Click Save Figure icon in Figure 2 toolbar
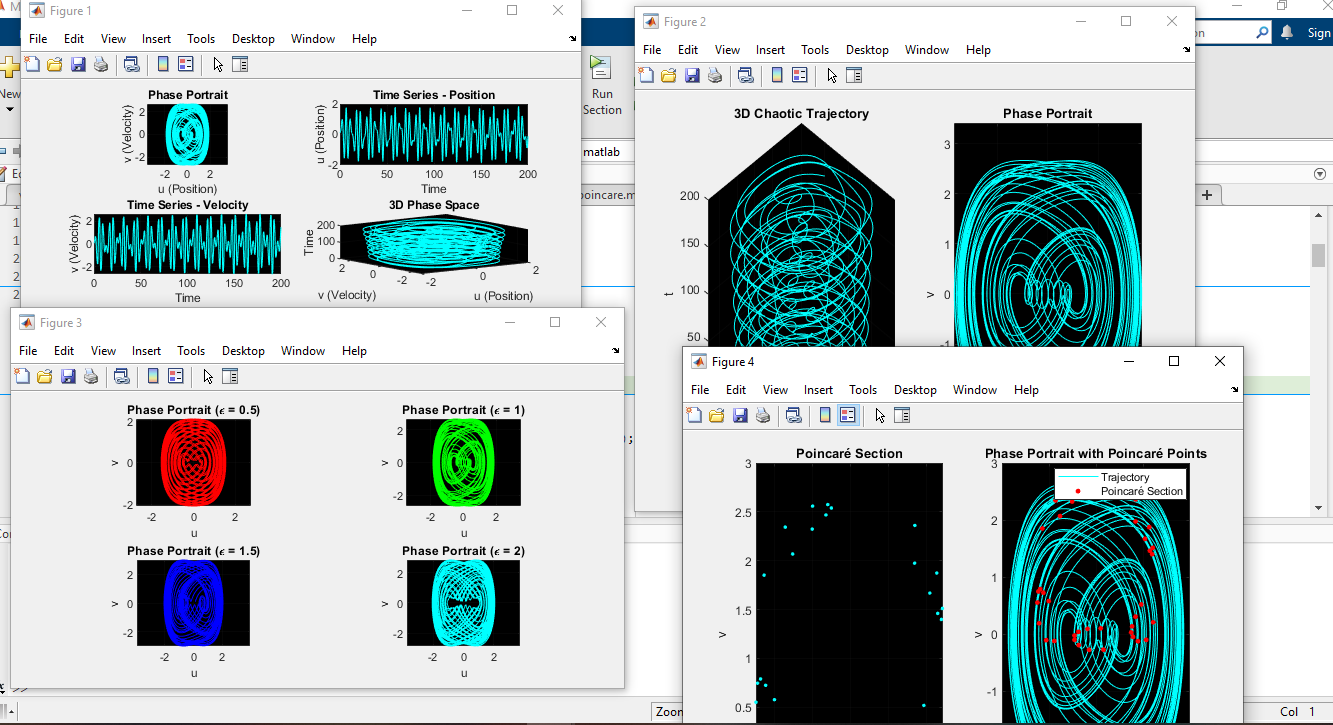Viewport: 1333px width, 725px height. [x=692, y=75]
